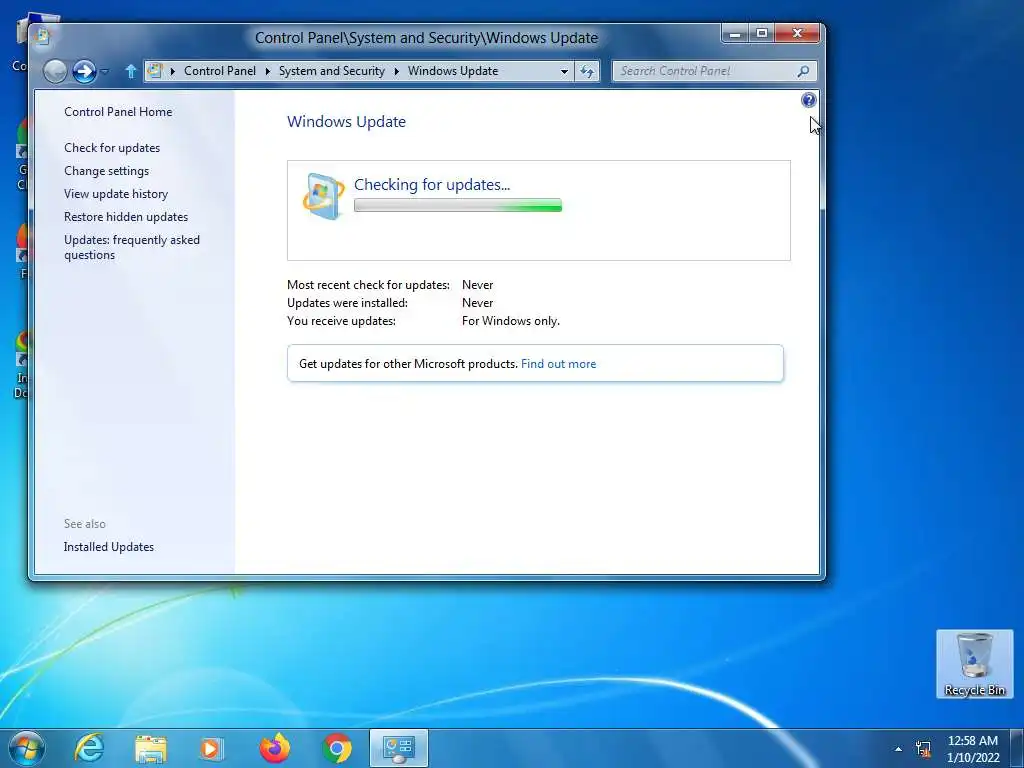Launch Google Chrome from the taskbar
This screenshot has width=1024, height=768.
336,748
